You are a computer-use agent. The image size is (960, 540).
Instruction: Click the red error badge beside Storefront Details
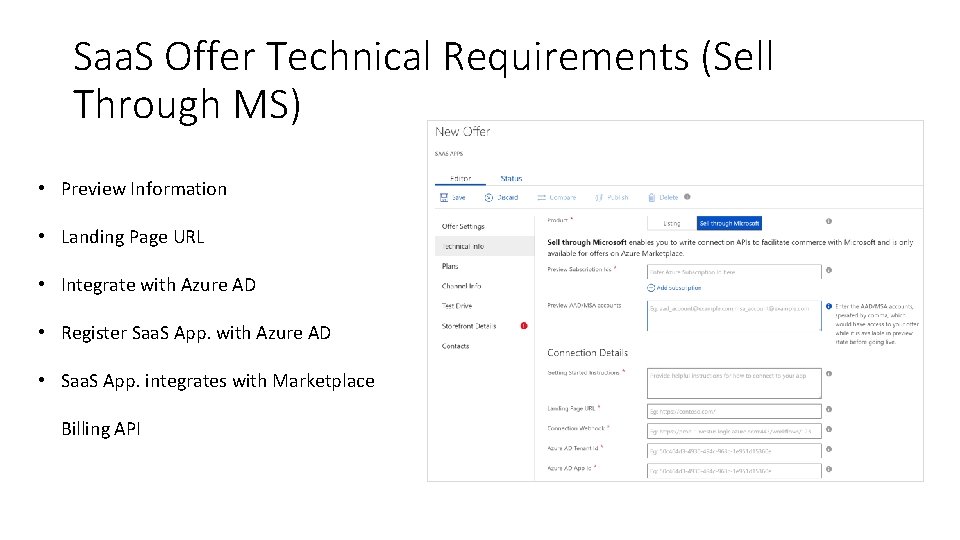(x=524, y=326)
